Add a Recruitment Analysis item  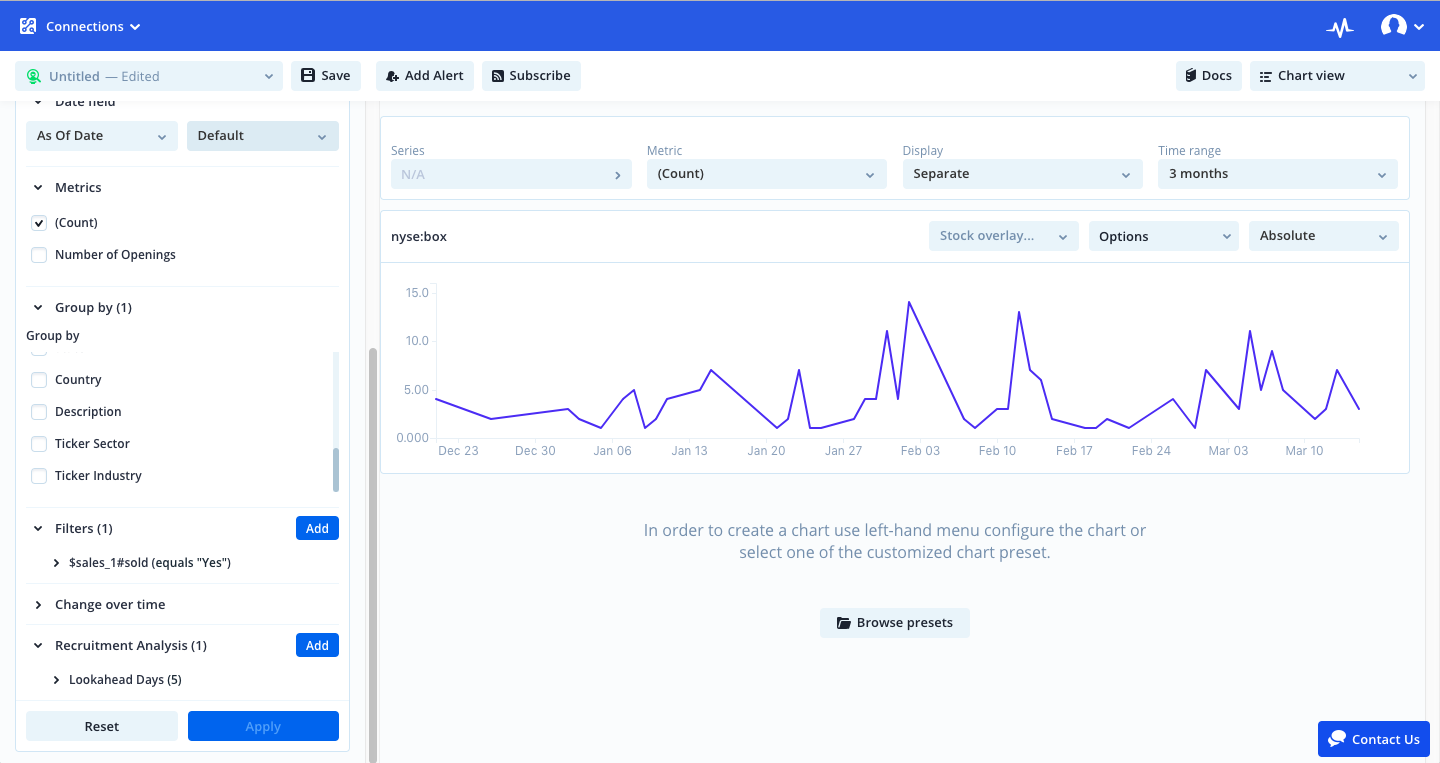pos(317,646)
